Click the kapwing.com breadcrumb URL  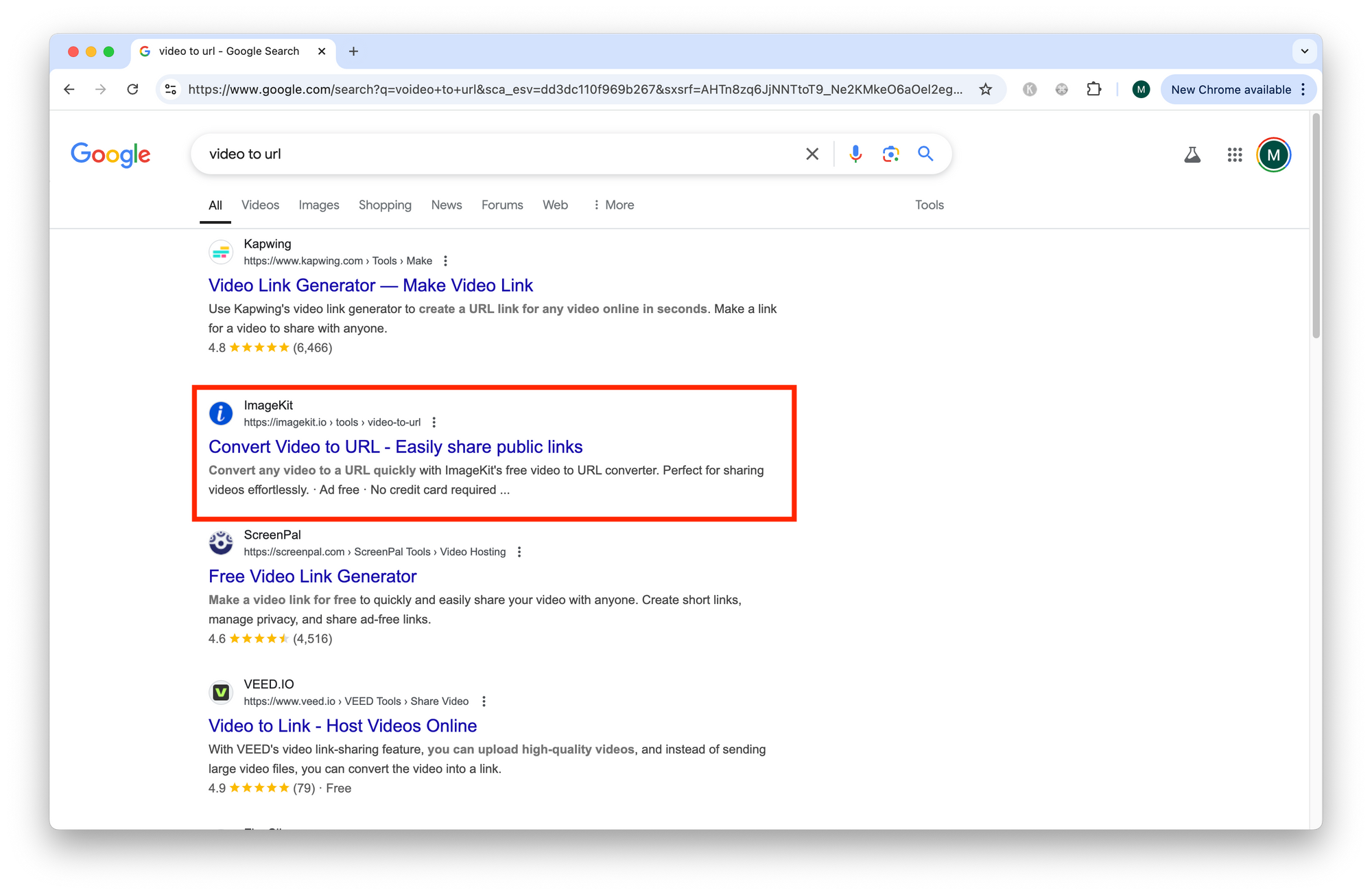[x=338, y=261]
